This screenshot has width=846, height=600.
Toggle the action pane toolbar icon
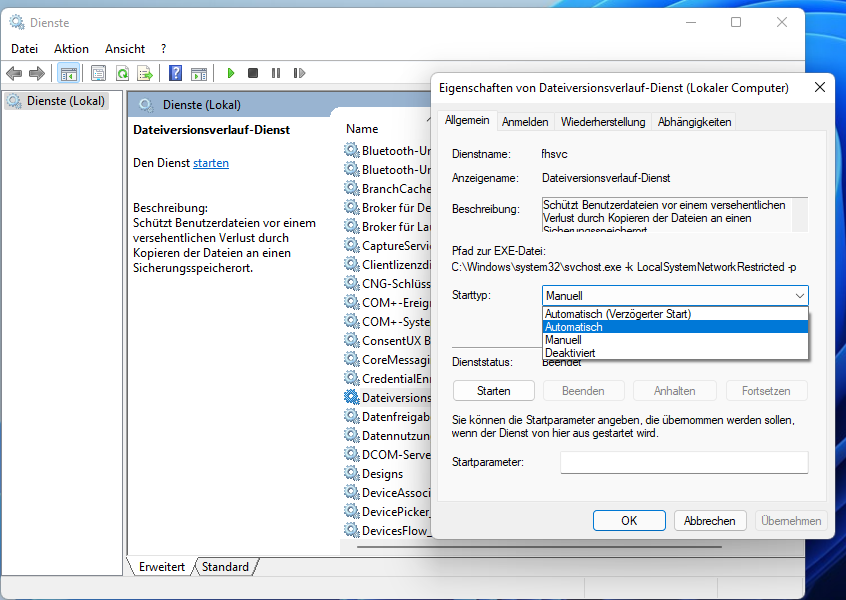[199, 73]
